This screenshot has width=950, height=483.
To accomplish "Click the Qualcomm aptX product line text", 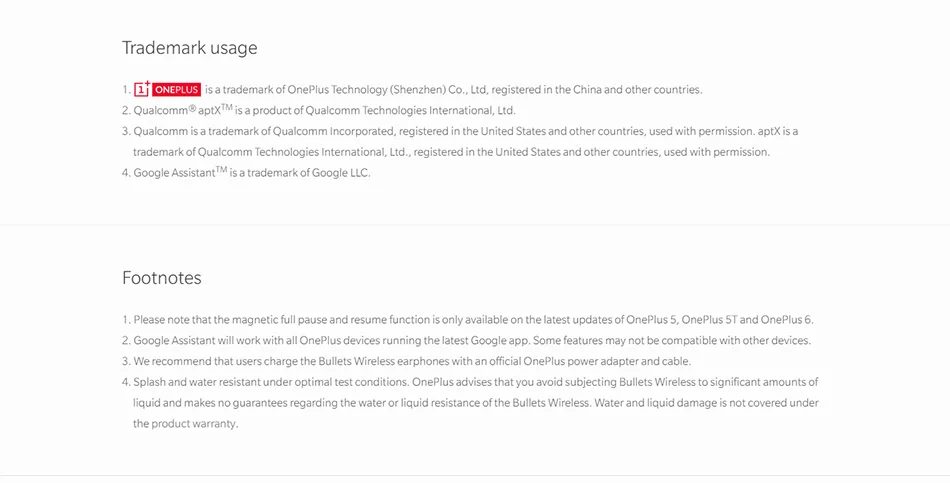I will click(x=324, y=110).
